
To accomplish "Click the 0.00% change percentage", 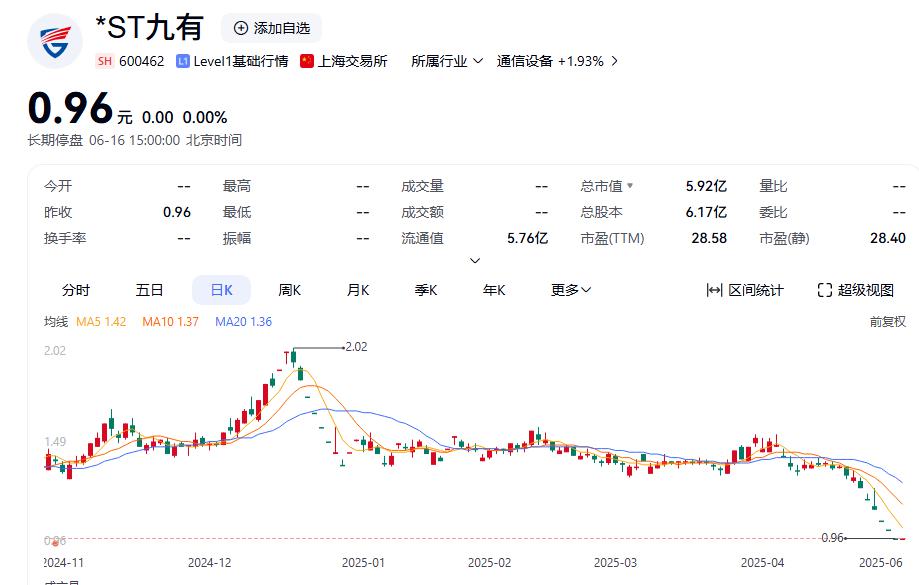I will [x=205, y=117].
